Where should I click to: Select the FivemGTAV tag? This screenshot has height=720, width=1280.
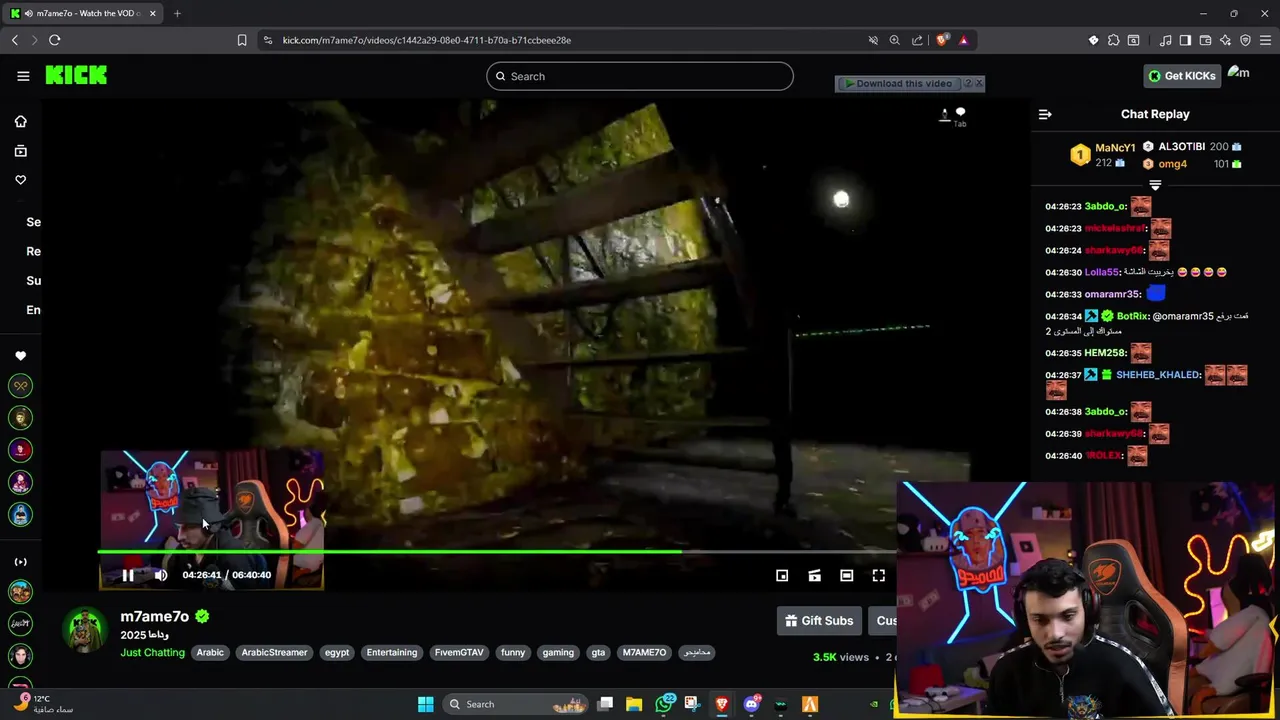(459, 652)
